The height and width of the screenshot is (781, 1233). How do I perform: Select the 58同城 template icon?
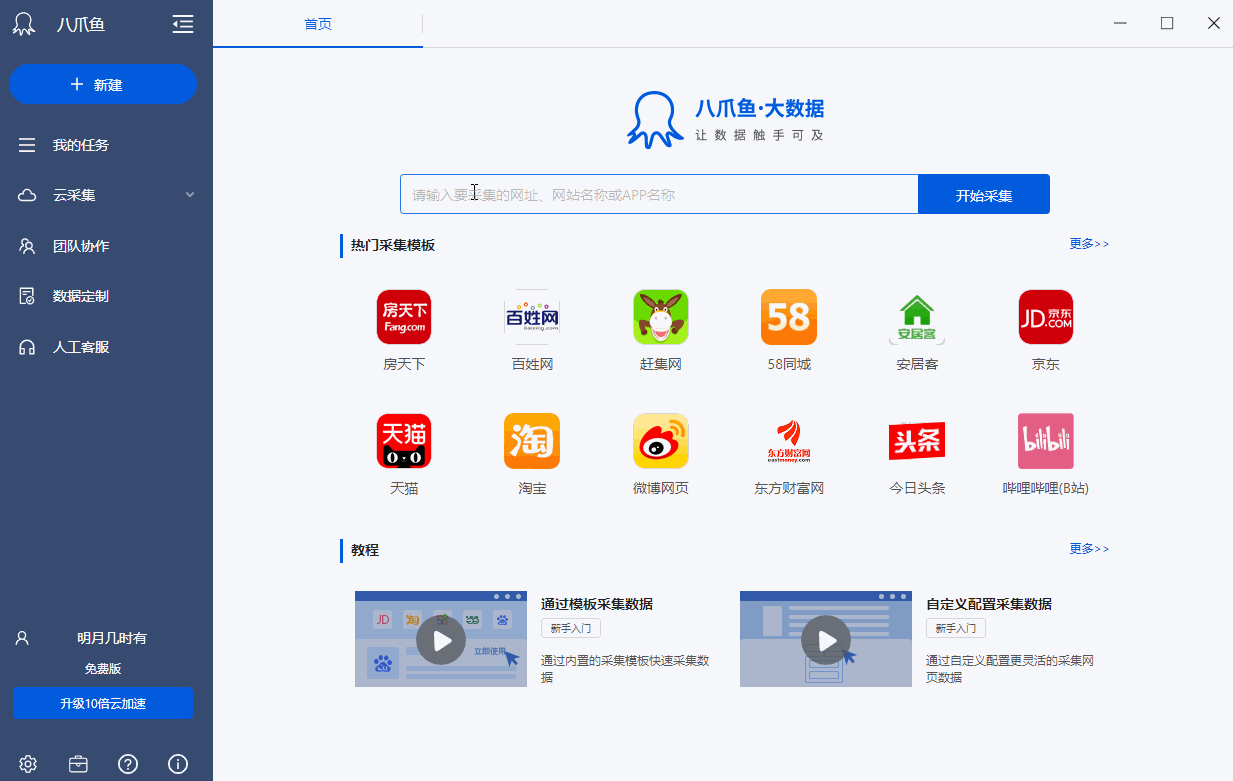click(789, 317)
